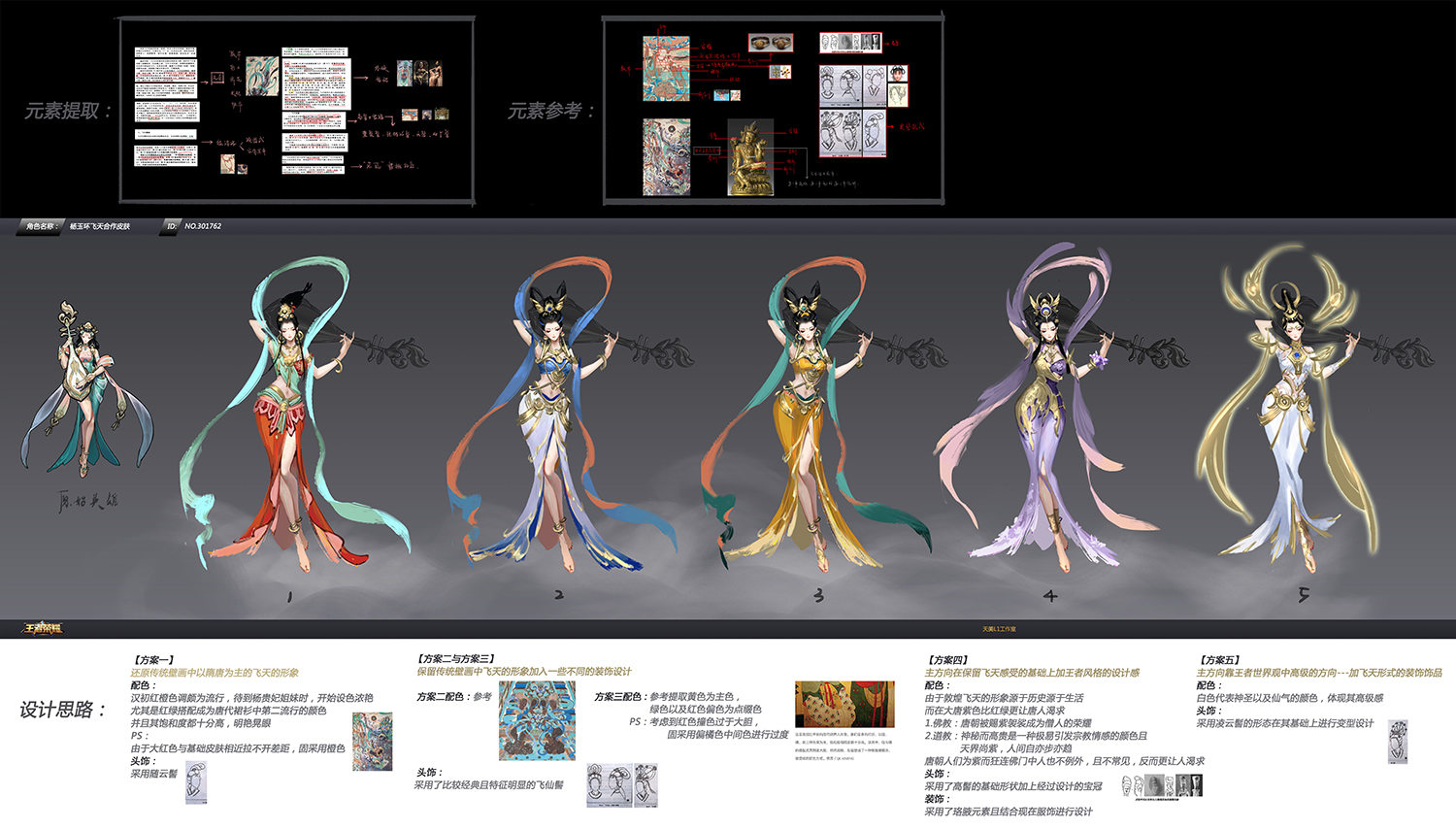Click the ID value NO.301762

203,226
